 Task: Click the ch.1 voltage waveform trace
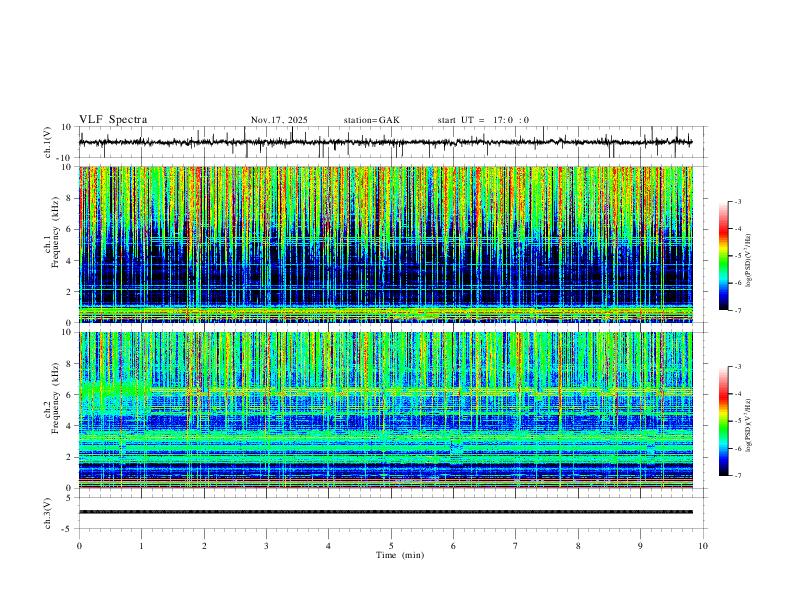(386, 142)
